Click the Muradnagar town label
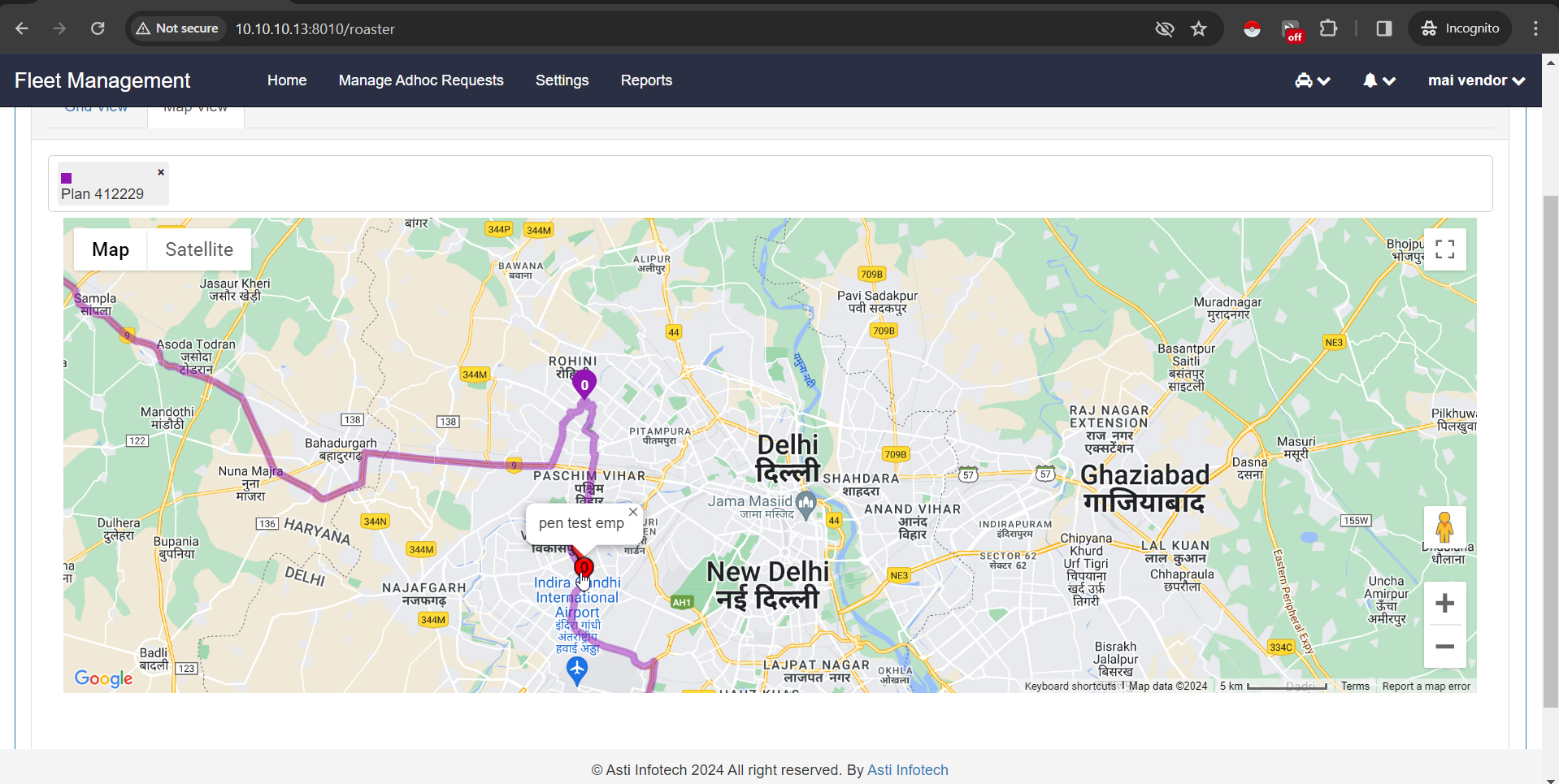1559x784 pixels. (1227, 308)
